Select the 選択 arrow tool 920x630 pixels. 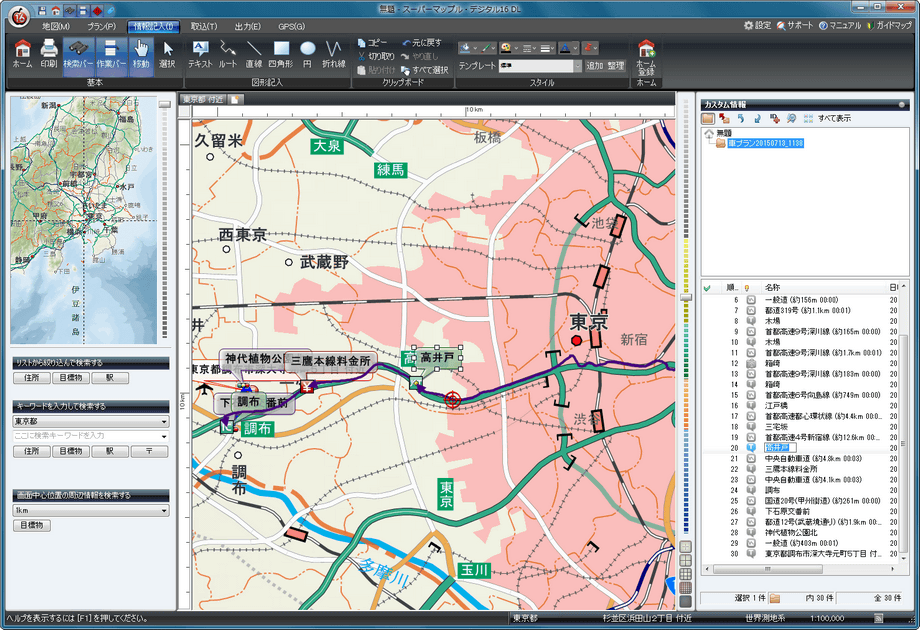(x=168, y=54)
